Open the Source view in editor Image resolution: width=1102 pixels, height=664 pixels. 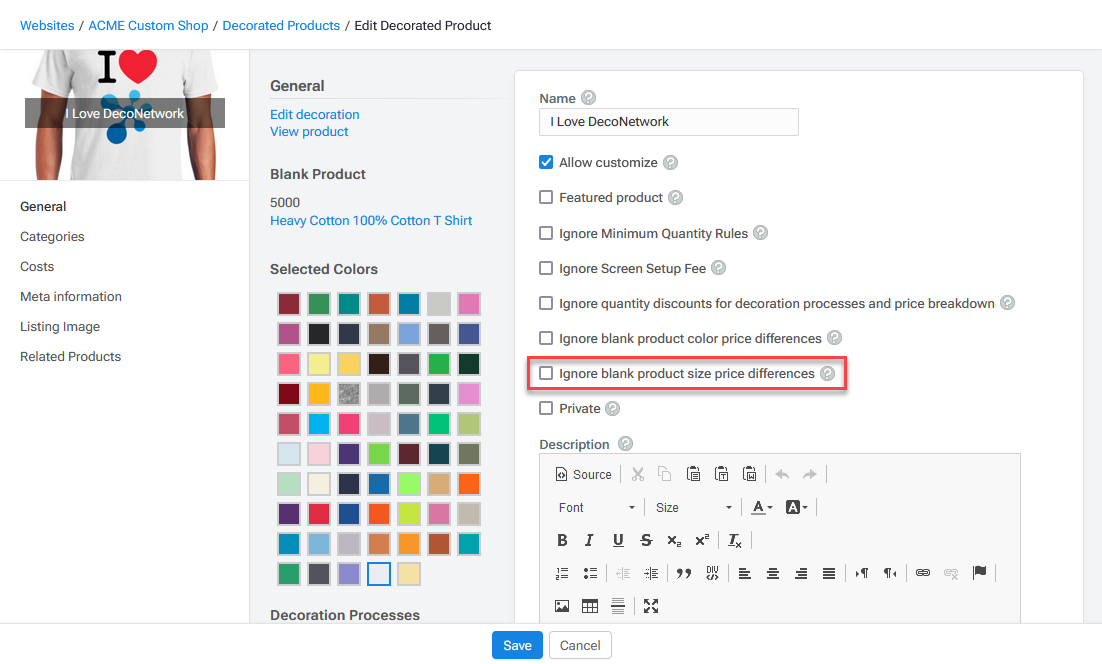point(583,474)
